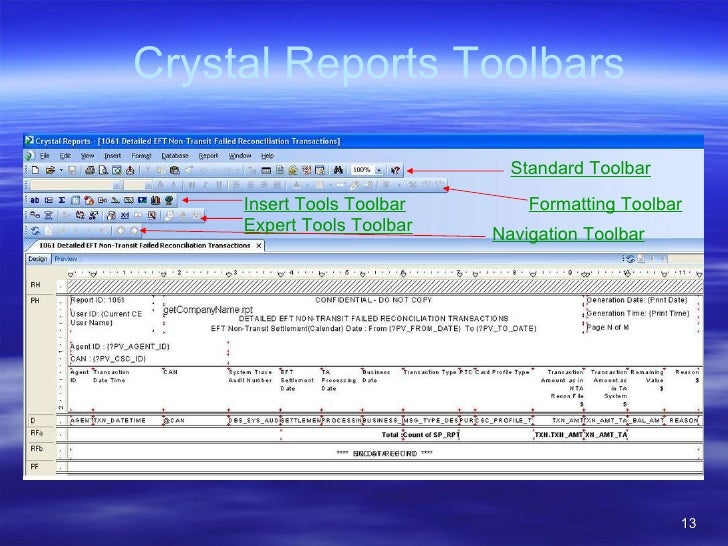This screenshot has width=728, height=546.
Task: Click the 100% zoom field
Action: [x=362, y=170]
